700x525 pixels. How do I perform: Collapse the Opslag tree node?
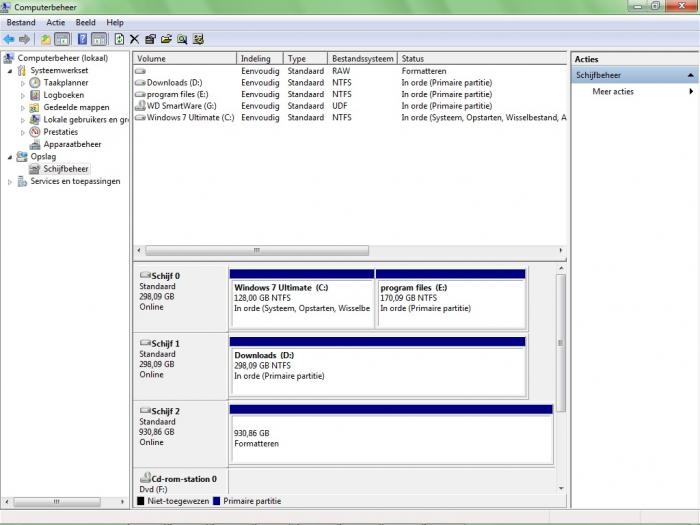tap(10, 157)
